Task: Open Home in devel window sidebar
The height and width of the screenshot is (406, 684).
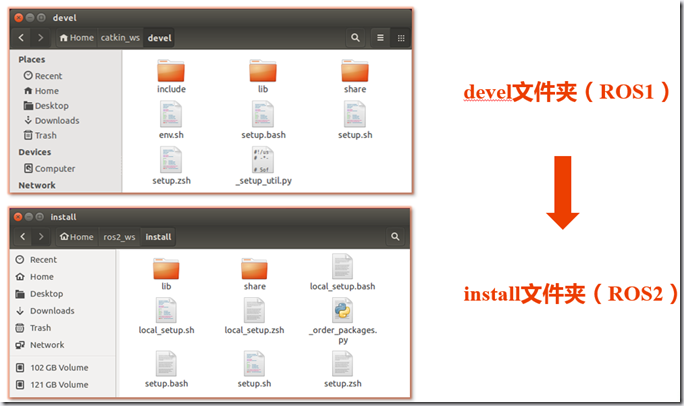Action: (41, 91)
